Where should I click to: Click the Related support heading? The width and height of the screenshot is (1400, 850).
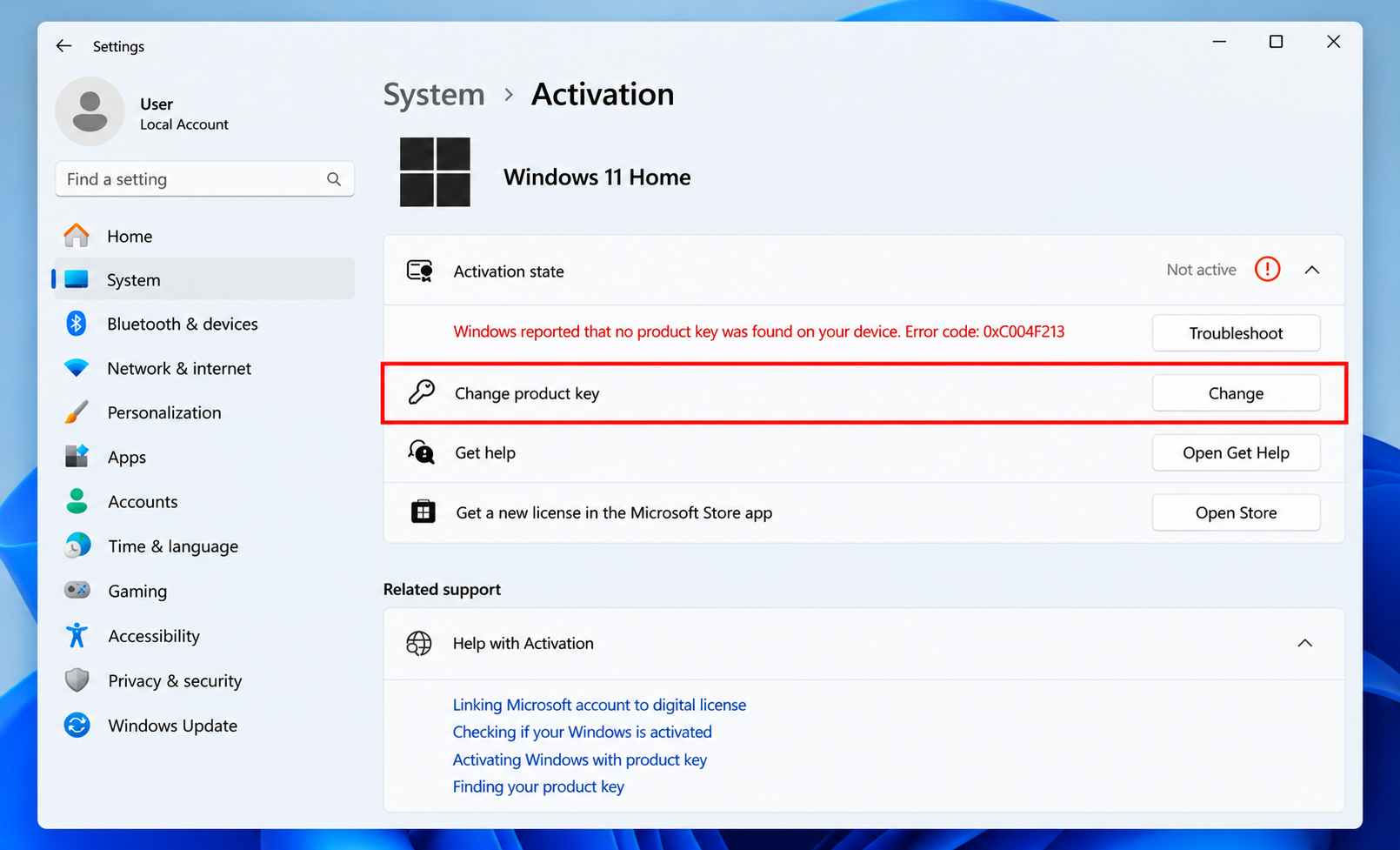point(442,589)
